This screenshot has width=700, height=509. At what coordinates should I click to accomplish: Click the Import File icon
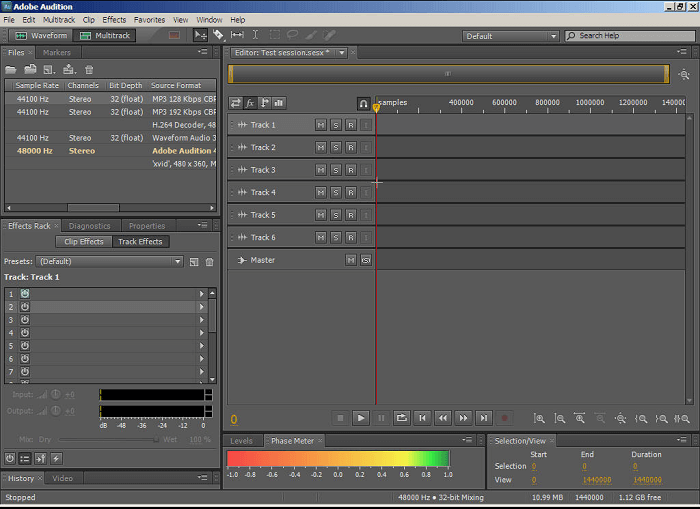click(30, 70)
